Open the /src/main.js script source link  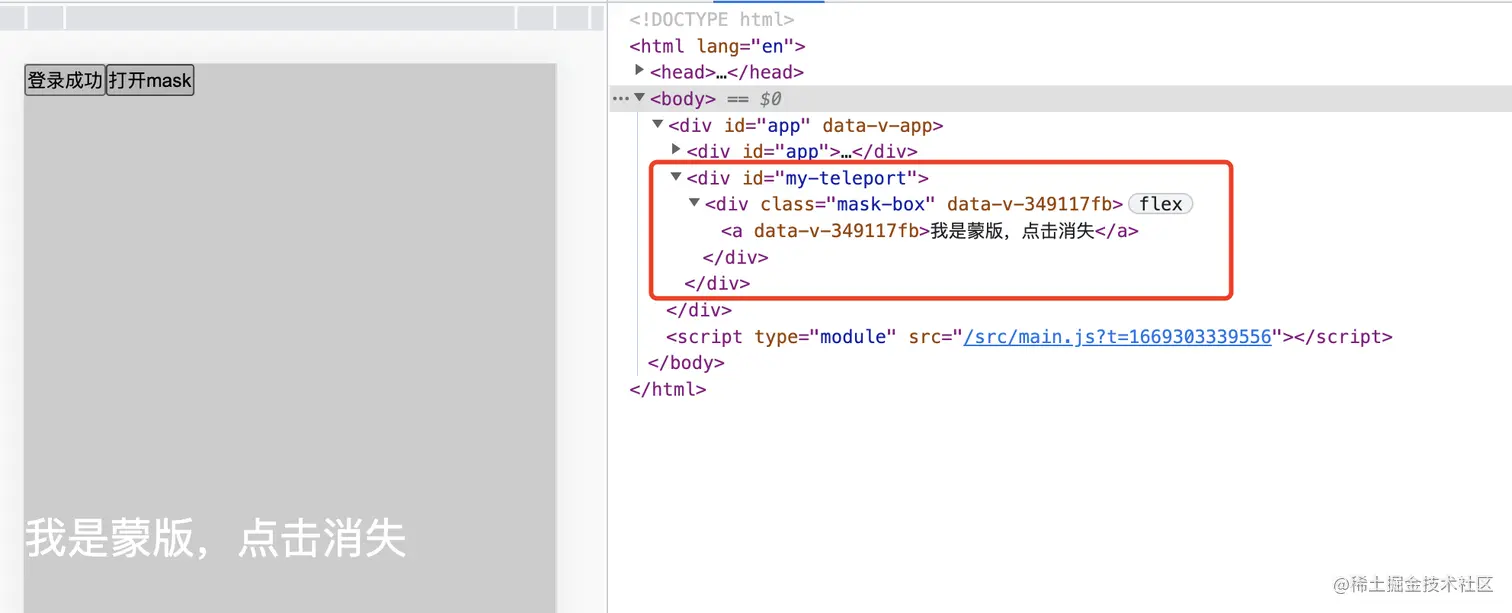point(1117,337)
